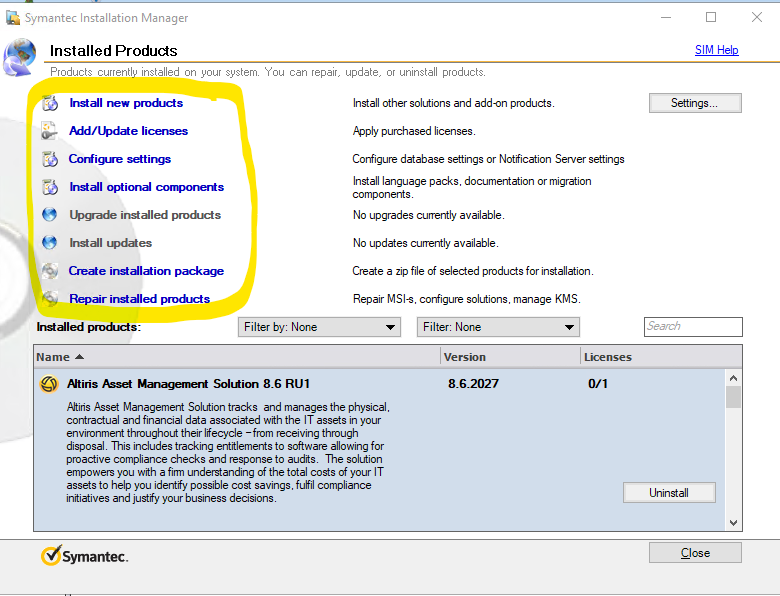
Task: Click into the Search field
Action: click(693, 326)
